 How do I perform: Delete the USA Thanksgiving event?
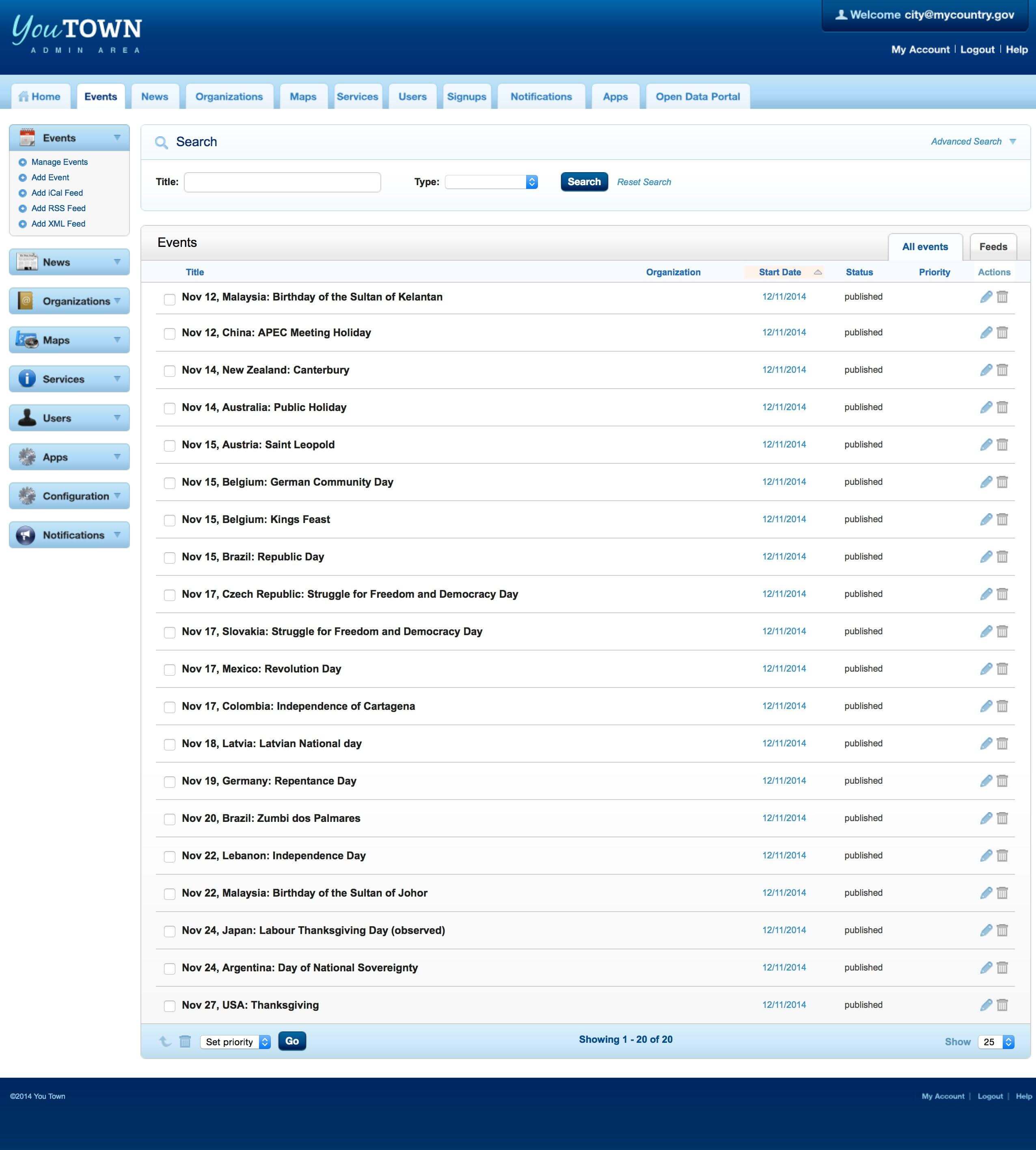[x=1002, y=1005]
